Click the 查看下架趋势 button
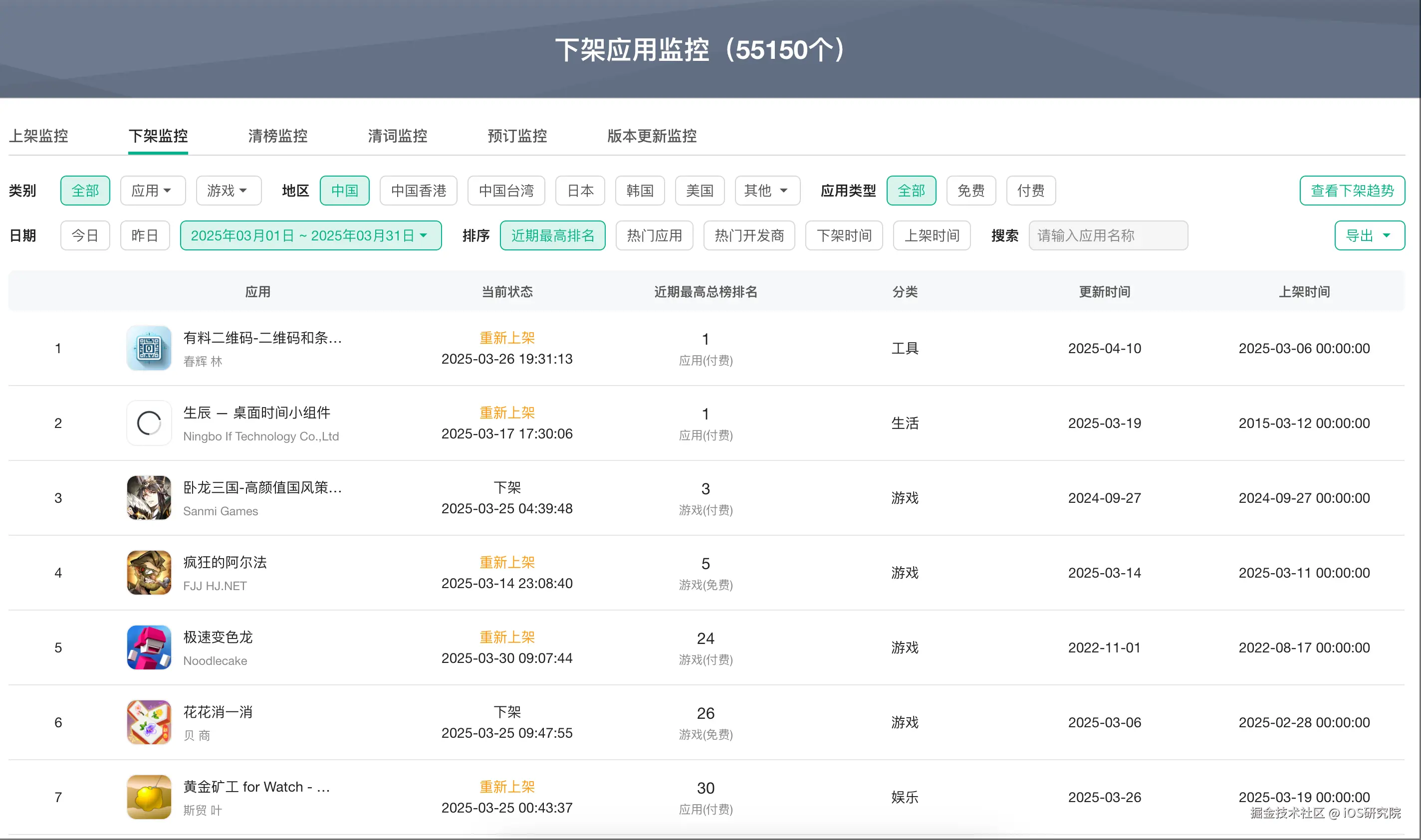 click(x=1352, y=191)
